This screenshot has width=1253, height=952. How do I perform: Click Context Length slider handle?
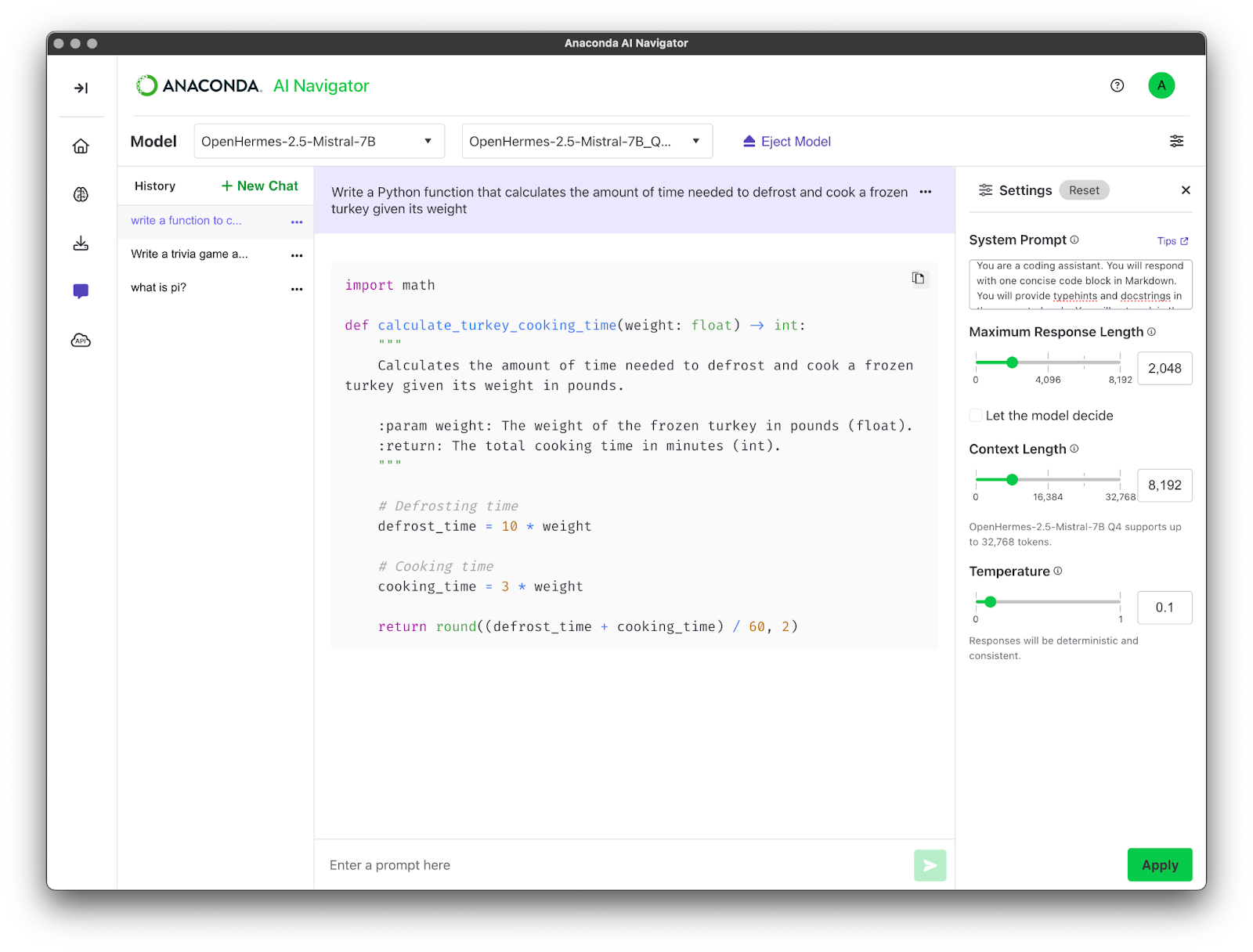point(1012,479)
